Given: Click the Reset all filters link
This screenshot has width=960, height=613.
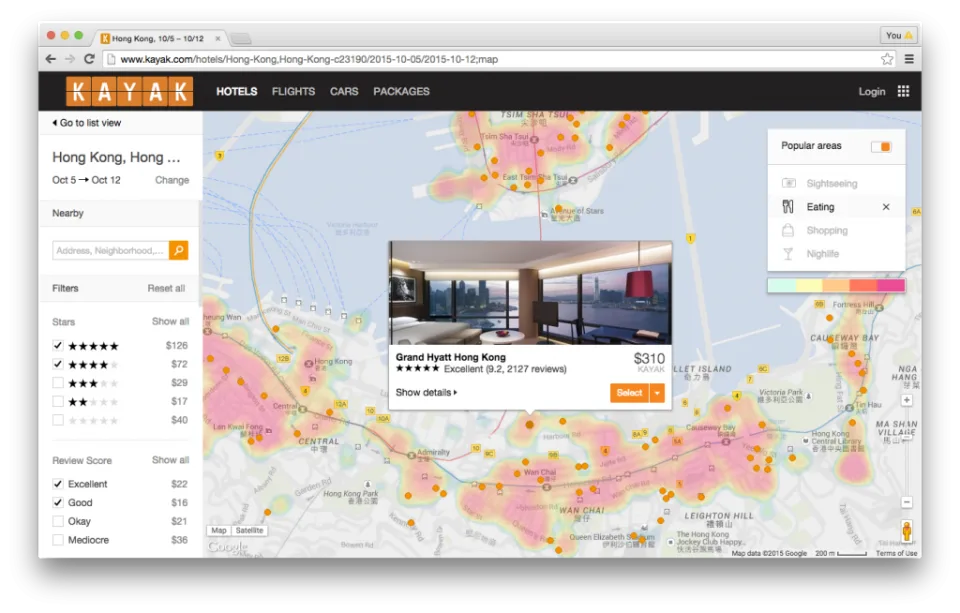Looking at the screenshot, I should pyautogui.click(x=166, y=288).
